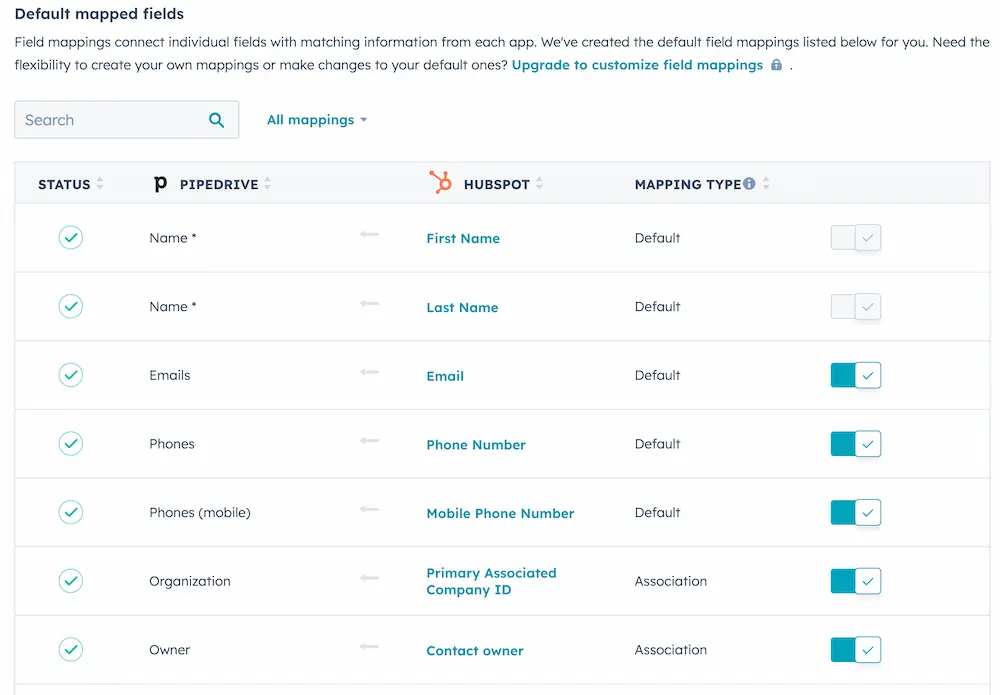Click the green status checkmark on the Owner row
Image resolution: width=1000 pixels, height=695 pixels.
[x=71, y=649]
